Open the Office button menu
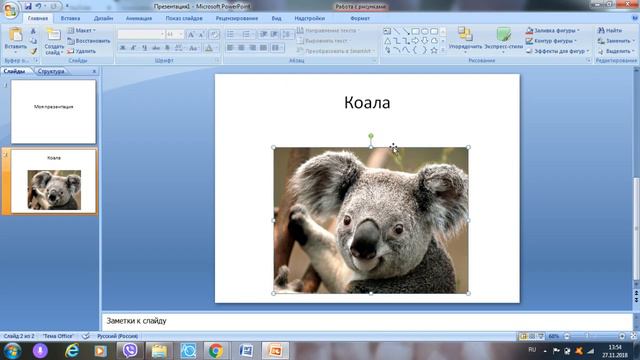This screenshot has width=640, height=360. coord(11,10)
